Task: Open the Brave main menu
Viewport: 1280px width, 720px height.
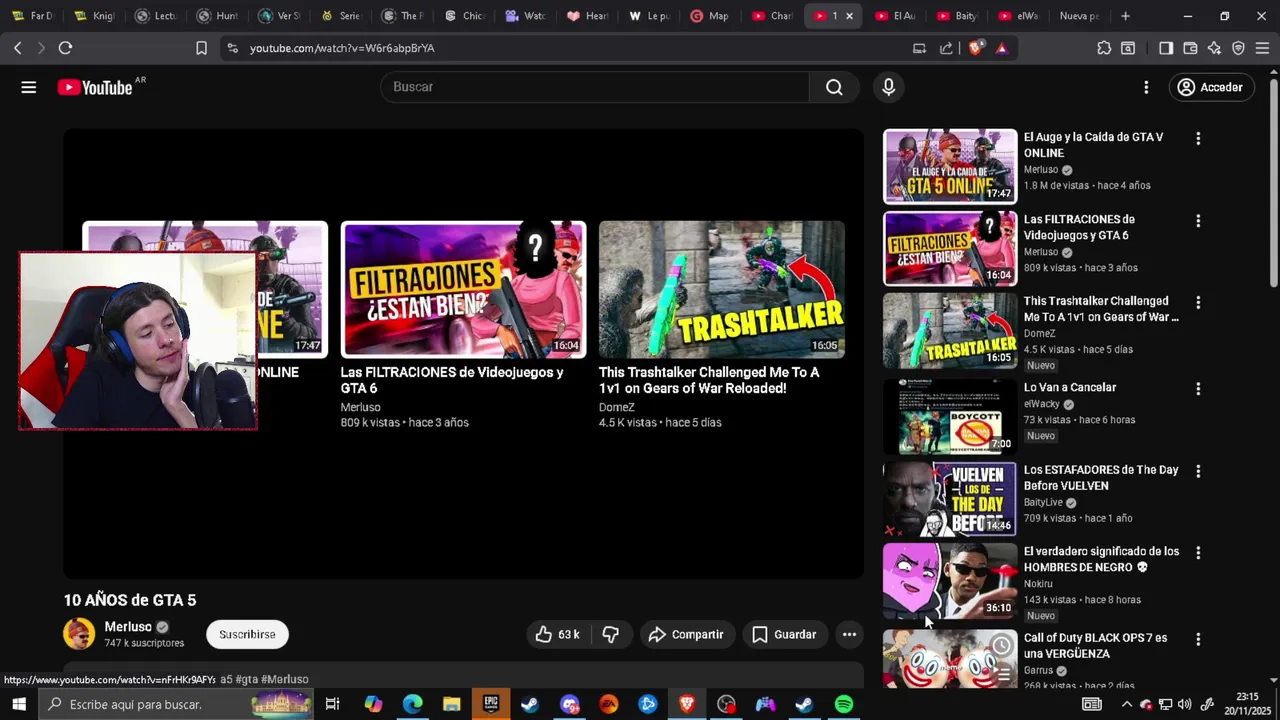Action: pyautogui.click(x=1262, y=48)
